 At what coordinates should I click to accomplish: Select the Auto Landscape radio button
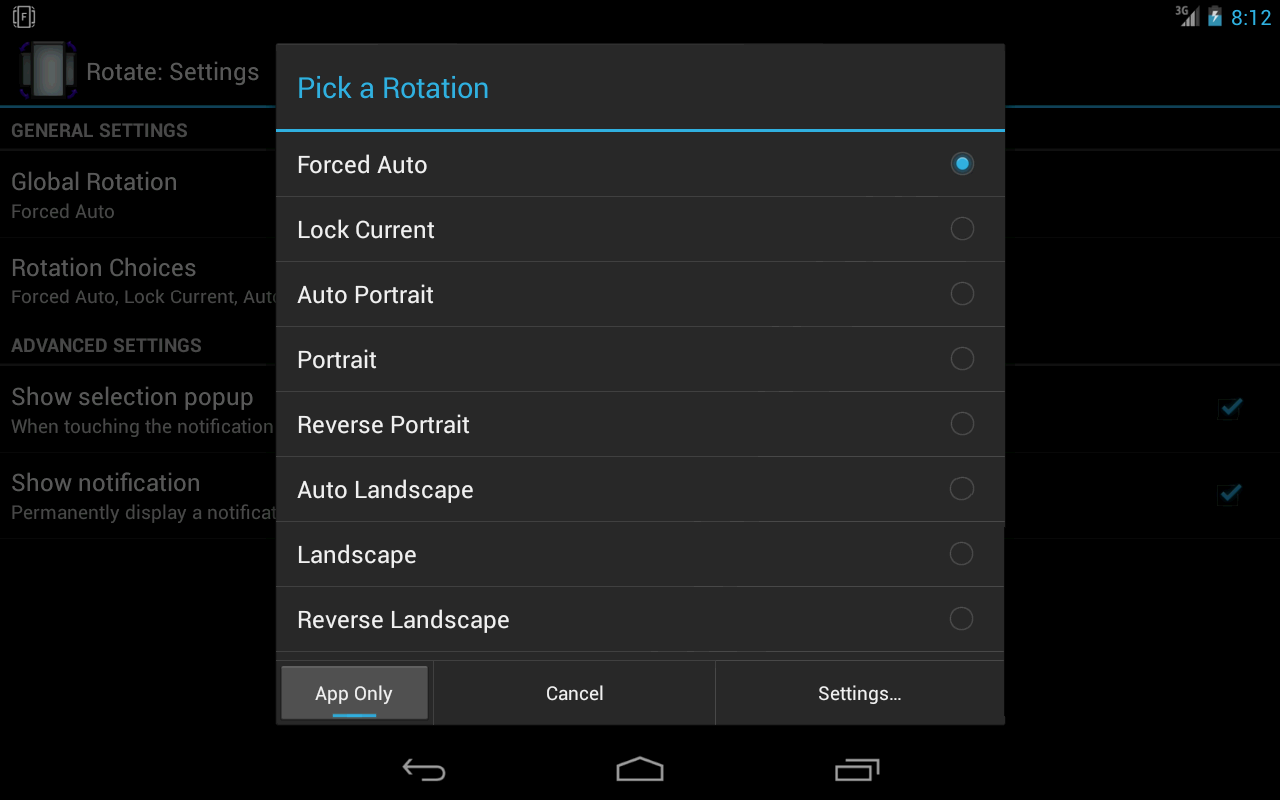pyautogui.click(x=962, y=489)
